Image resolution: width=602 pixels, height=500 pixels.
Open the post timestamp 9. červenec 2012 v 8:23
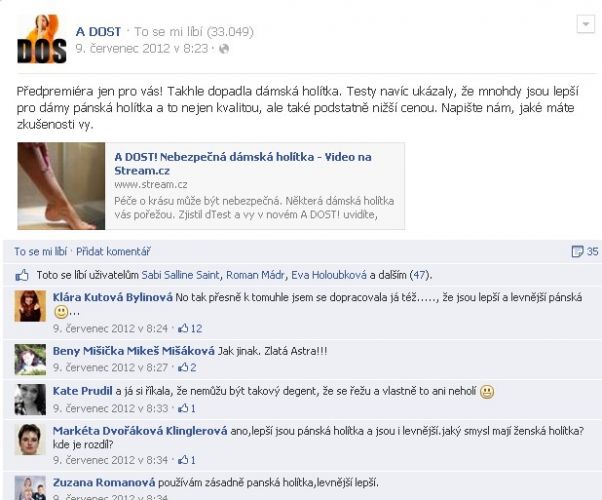pos(142,49)
